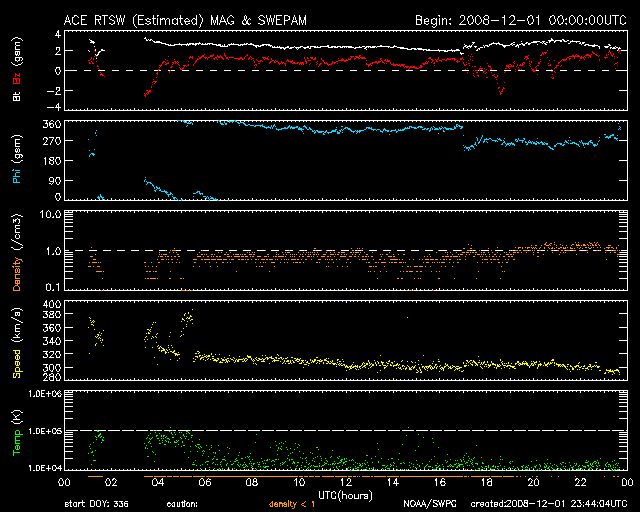Click the 12 hour tick label
Image resolution: width=640 pixels, height=512 pixels.
[345, 483]
